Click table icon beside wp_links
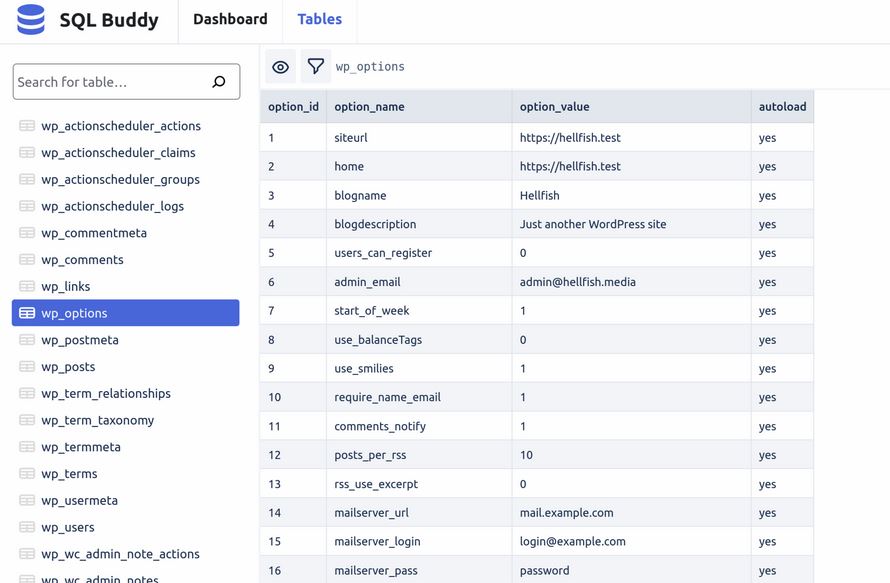The width and height of the screenshot is (890, 583). [x=27, y=286]
